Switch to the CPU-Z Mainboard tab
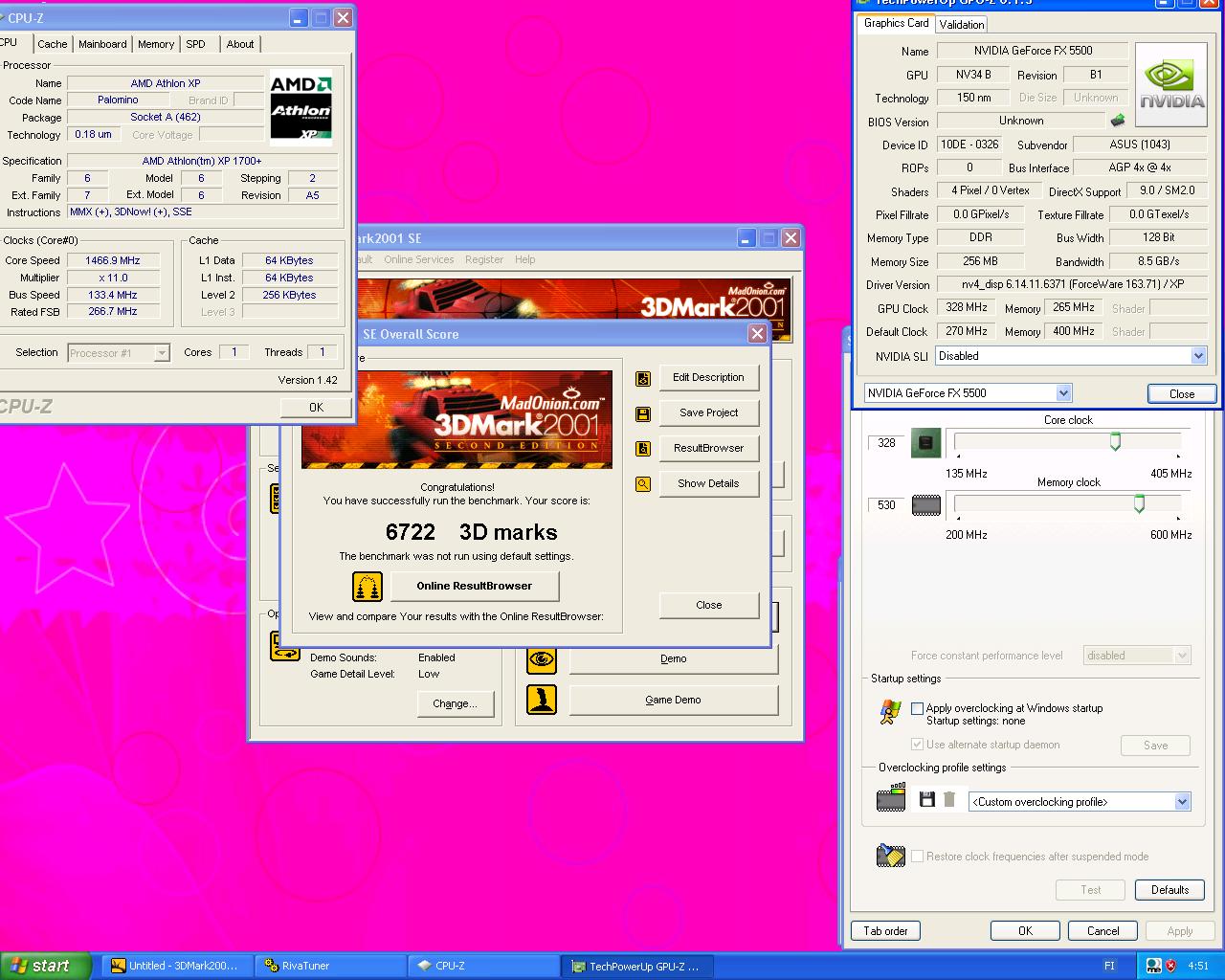Image resolution: width=1225 pixels, height=980 pixels. (102, 44)
